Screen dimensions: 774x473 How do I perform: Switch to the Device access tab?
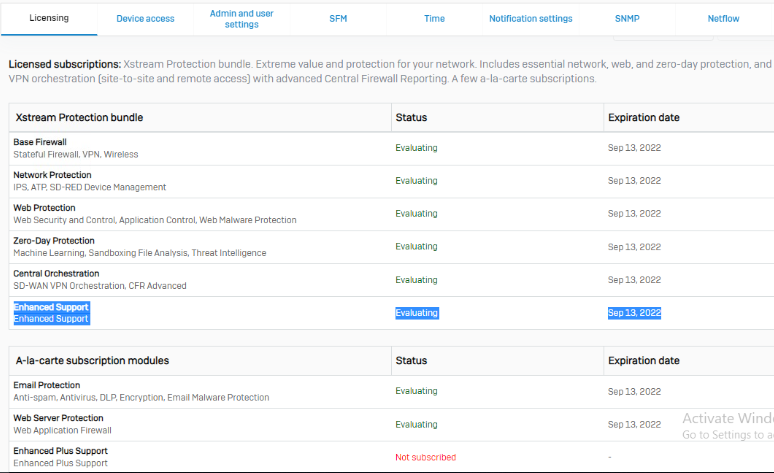tap(145, 19)
